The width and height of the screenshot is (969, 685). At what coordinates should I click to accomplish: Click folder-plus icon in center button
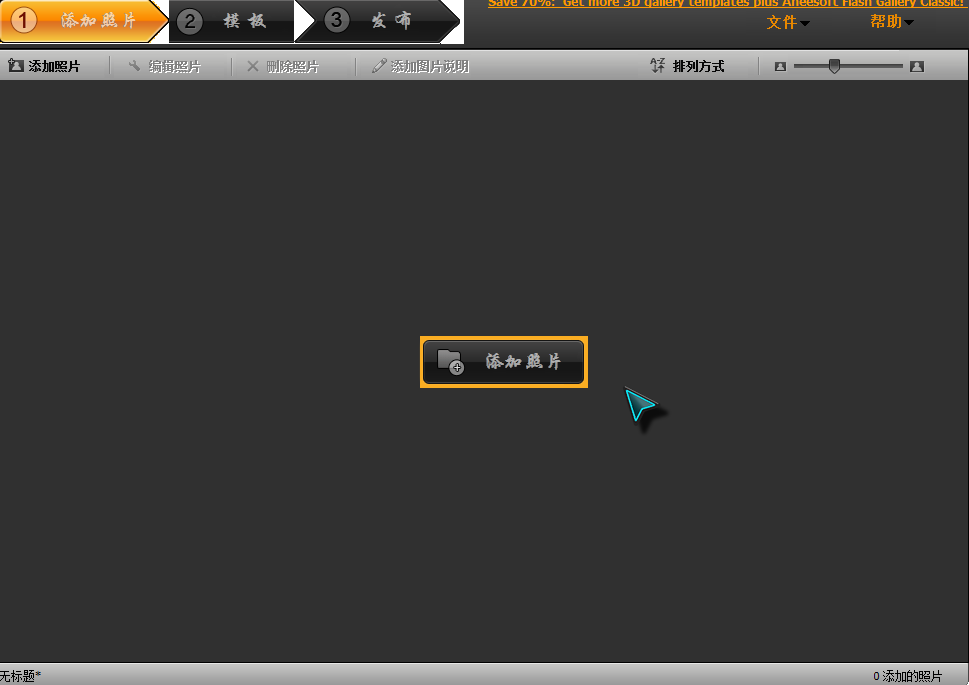pyautogui.click(x=450, y=362)
